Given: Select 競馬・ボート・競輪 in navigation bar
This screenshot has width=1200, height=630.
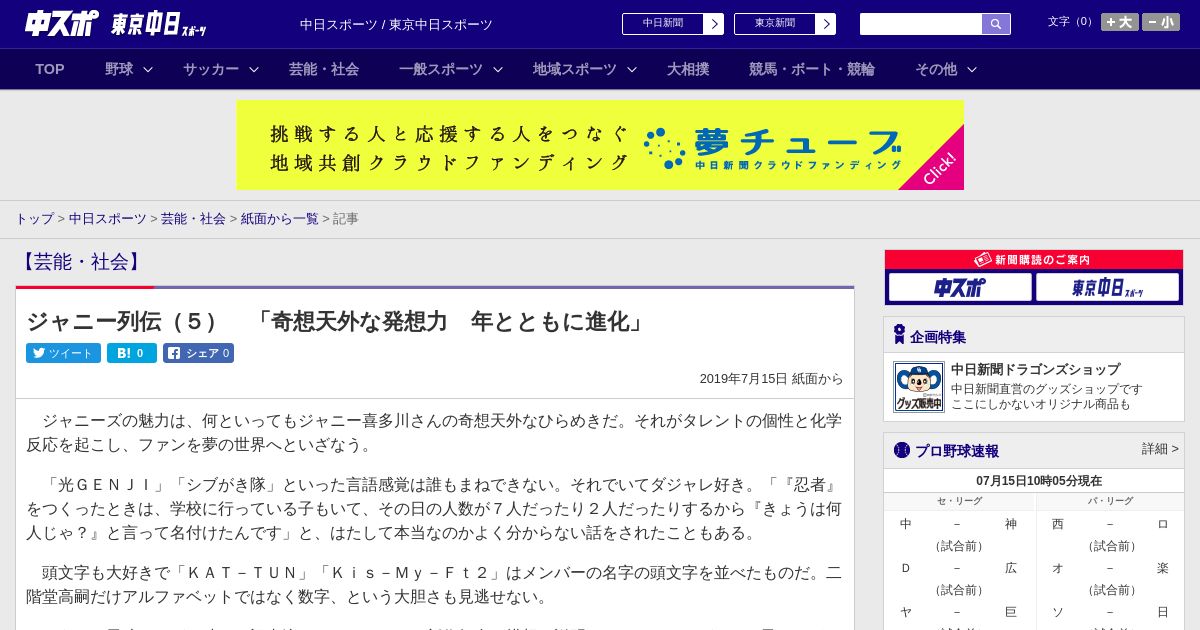Looking at the screenshot, I should pyautogui.click(x=812, y=69).
